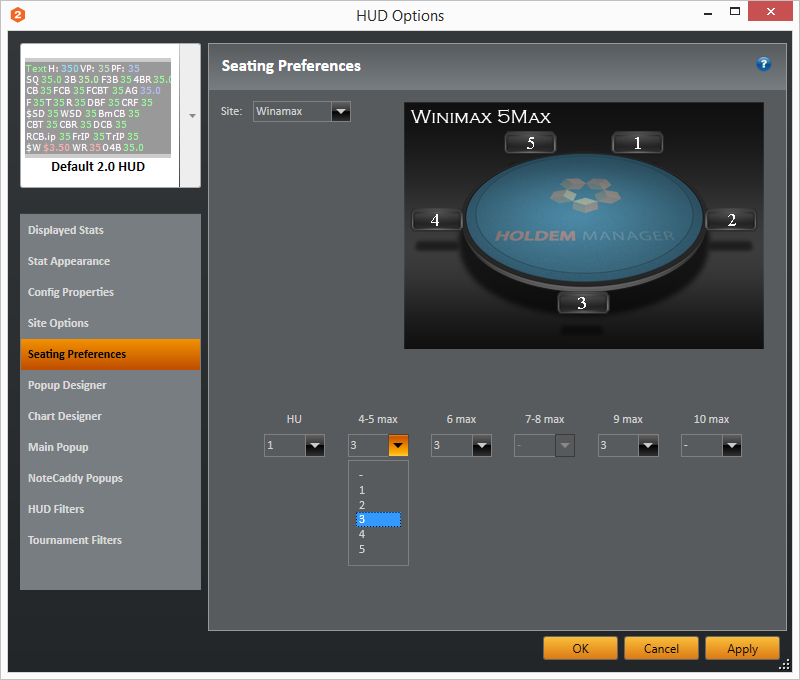Click the Cancel button
This screenshot has height=680, width=800.
pyautogui.click(x=661, y=648)
